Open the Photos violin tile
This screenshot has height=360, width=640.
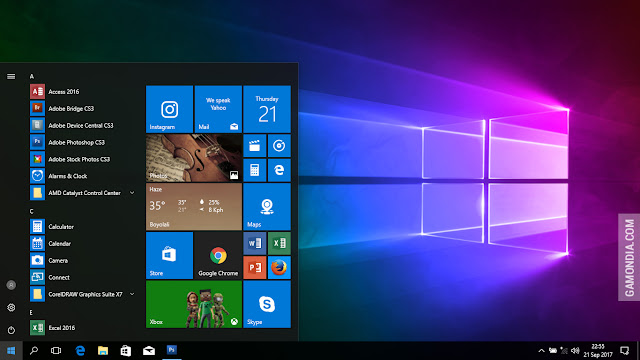pos(194,158)
